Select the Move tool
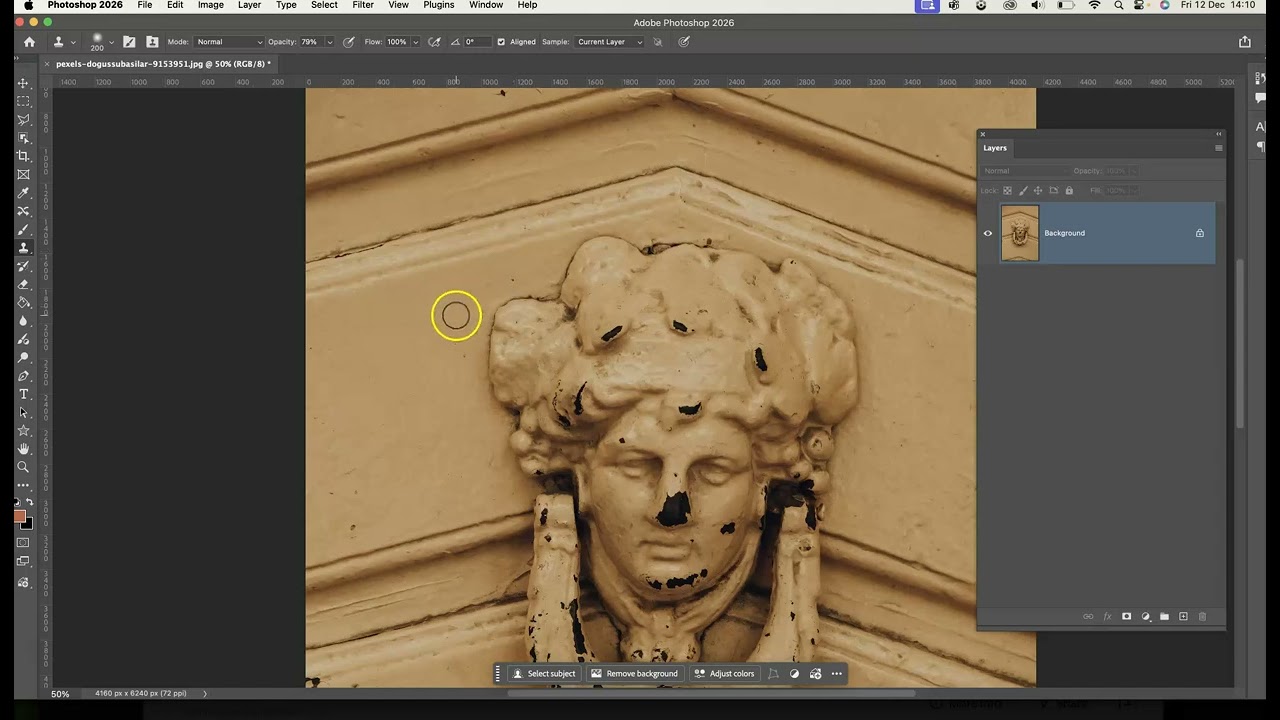Viewport: 1280px width, 720px height. 24,83
